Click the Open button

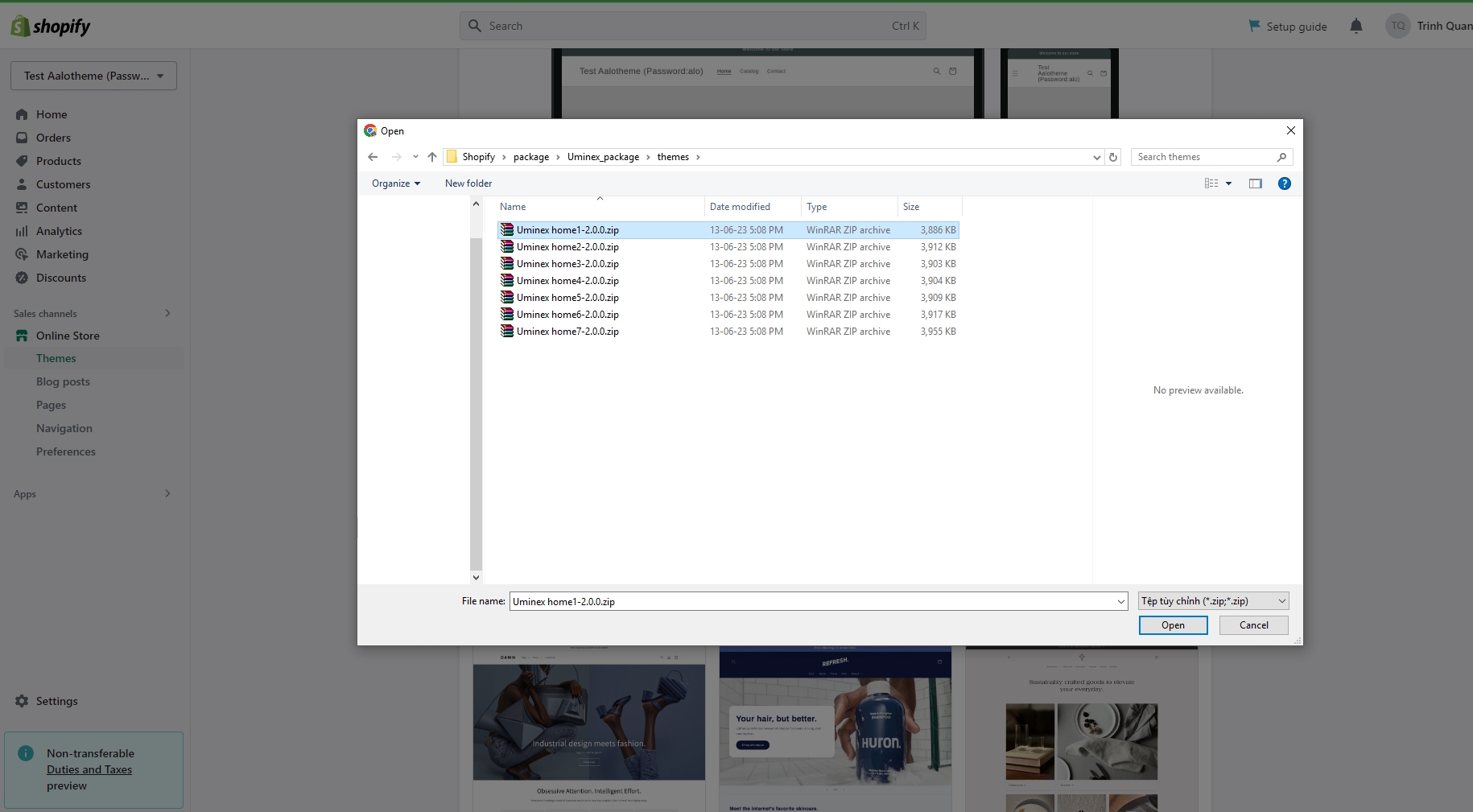[x=1173, y=625]
